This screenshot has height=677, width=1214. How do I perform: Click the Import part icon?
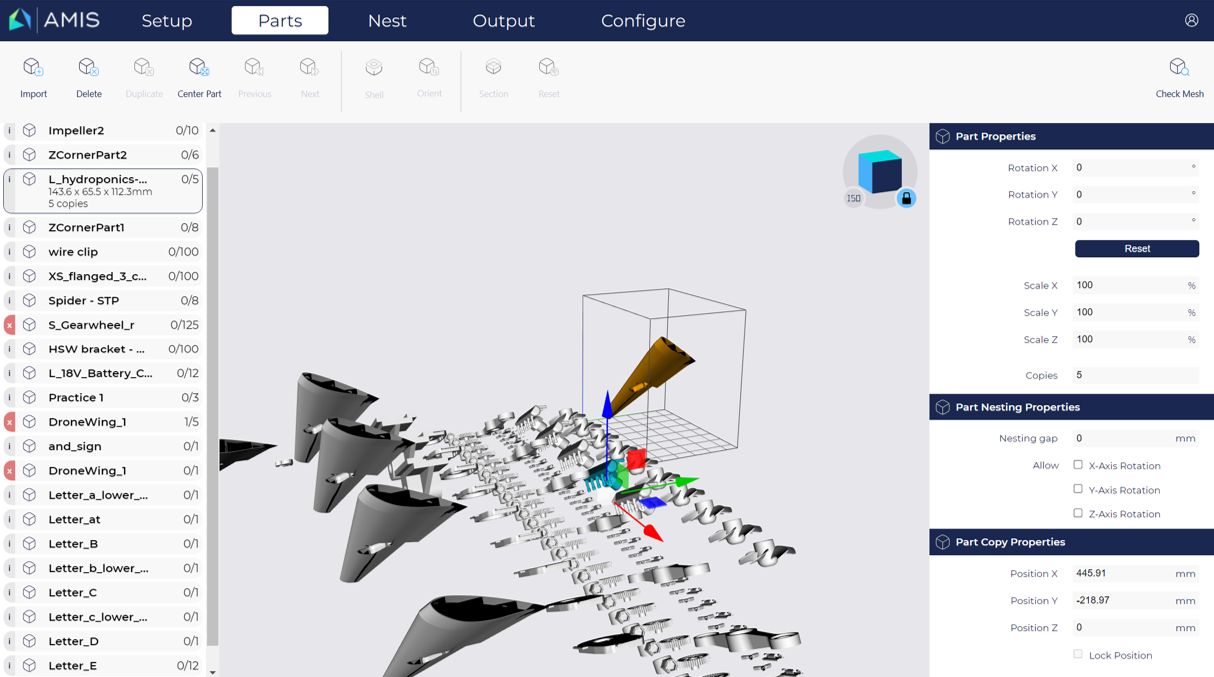[33, 68]
